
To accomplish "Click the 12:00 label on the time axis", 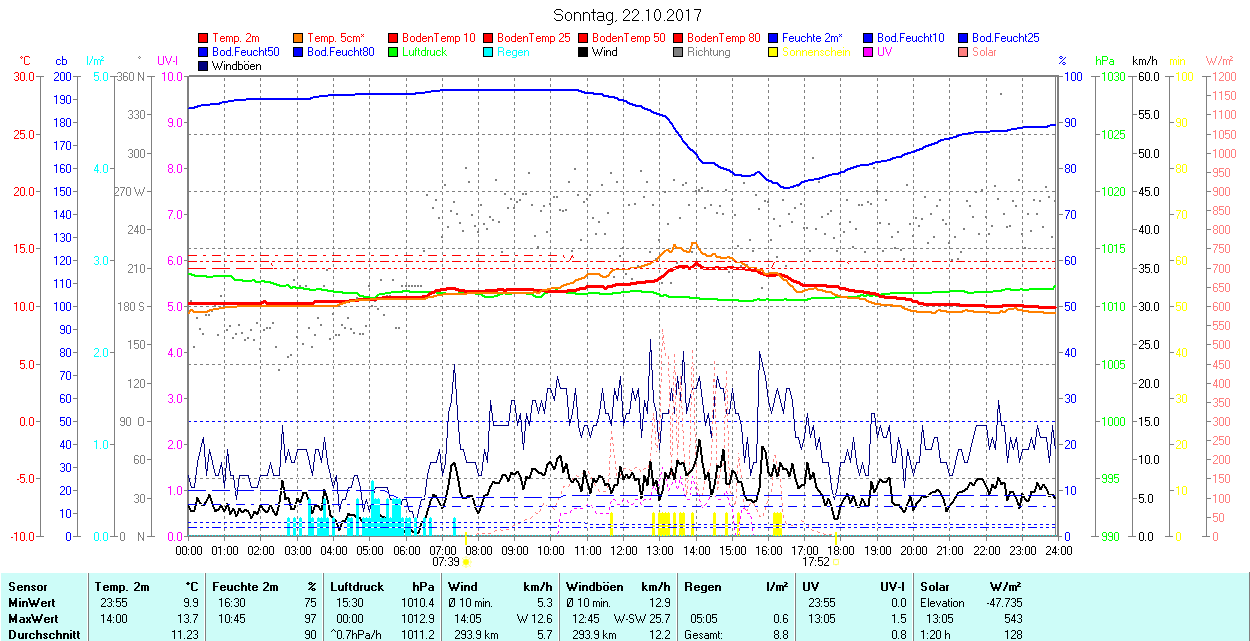I will 623,550.
